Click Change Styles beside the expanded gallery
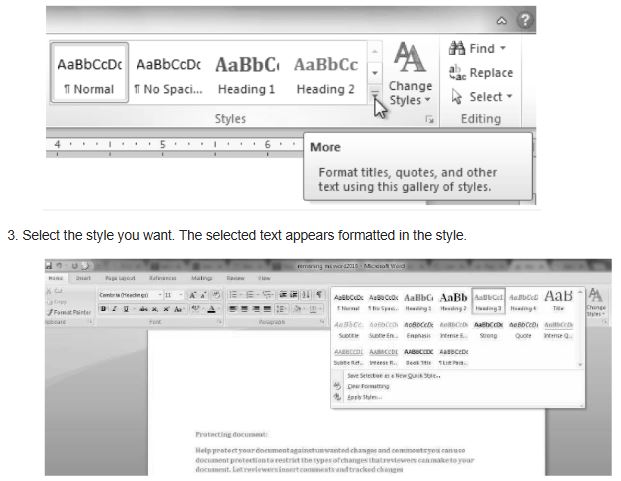The height and width of the screenshot is (481, 621). coord(595,302)
